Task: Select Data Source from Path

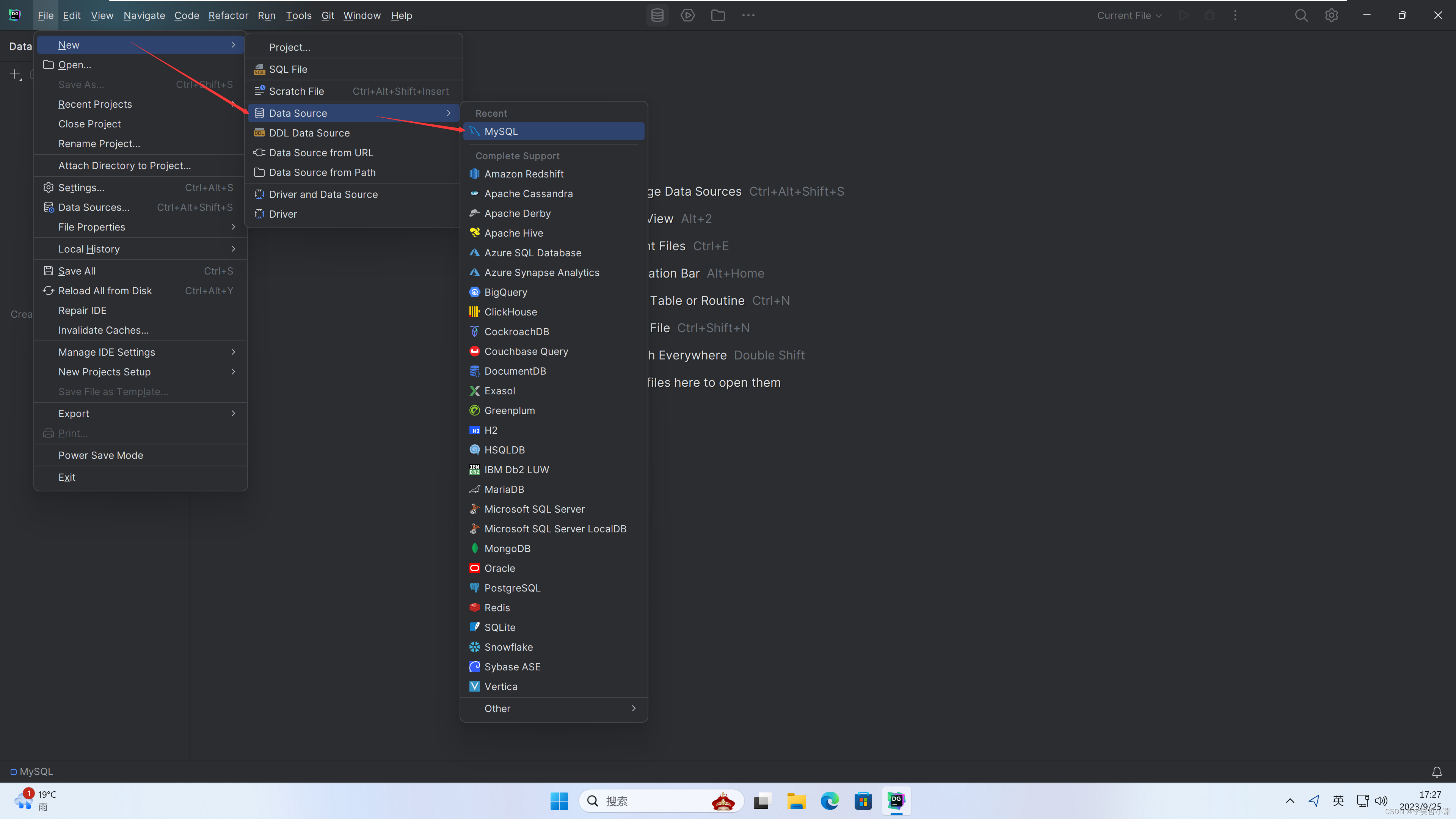Action: pos(354,173)
